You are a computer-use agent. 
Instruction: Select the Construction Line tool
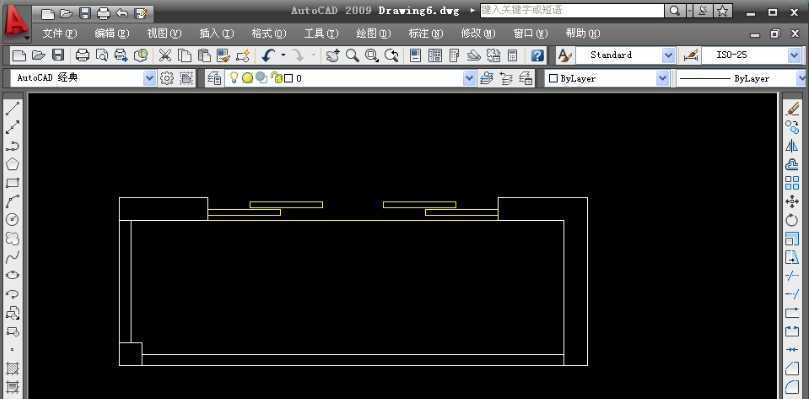12,127
